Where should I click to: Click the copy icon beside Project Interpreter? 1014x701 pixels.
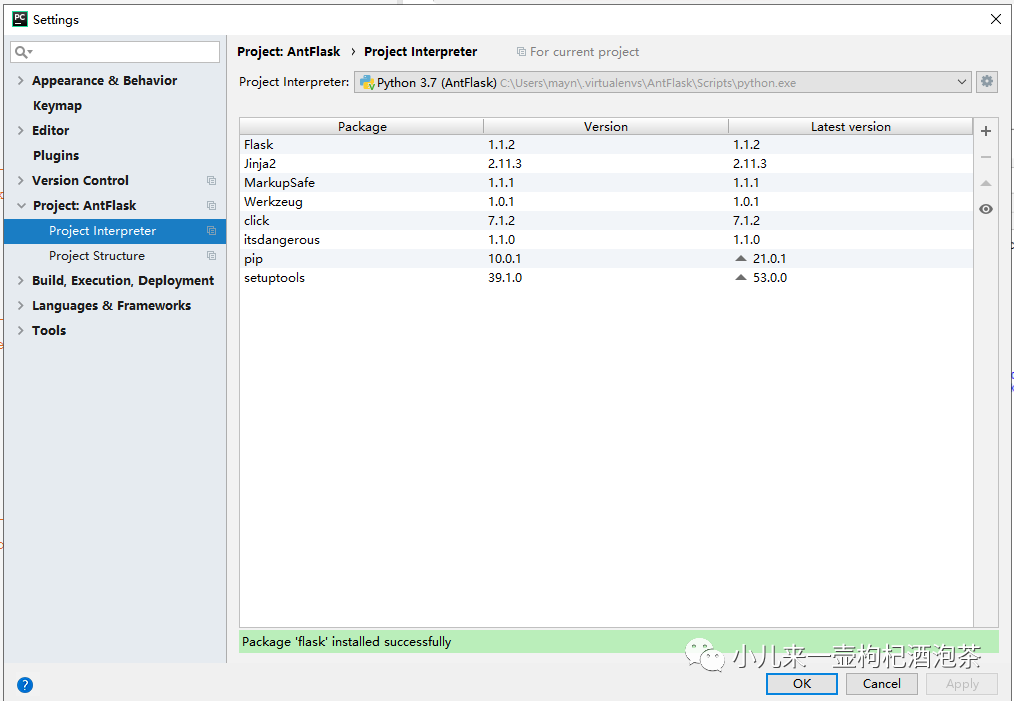pos(211,231)
